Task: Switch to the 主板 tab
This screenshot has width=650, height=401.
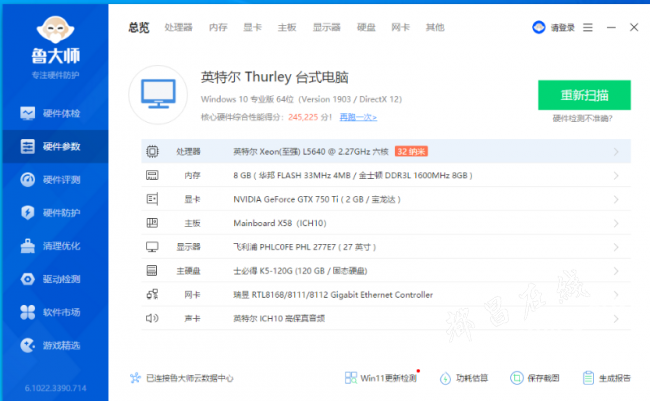Action: 287,27
